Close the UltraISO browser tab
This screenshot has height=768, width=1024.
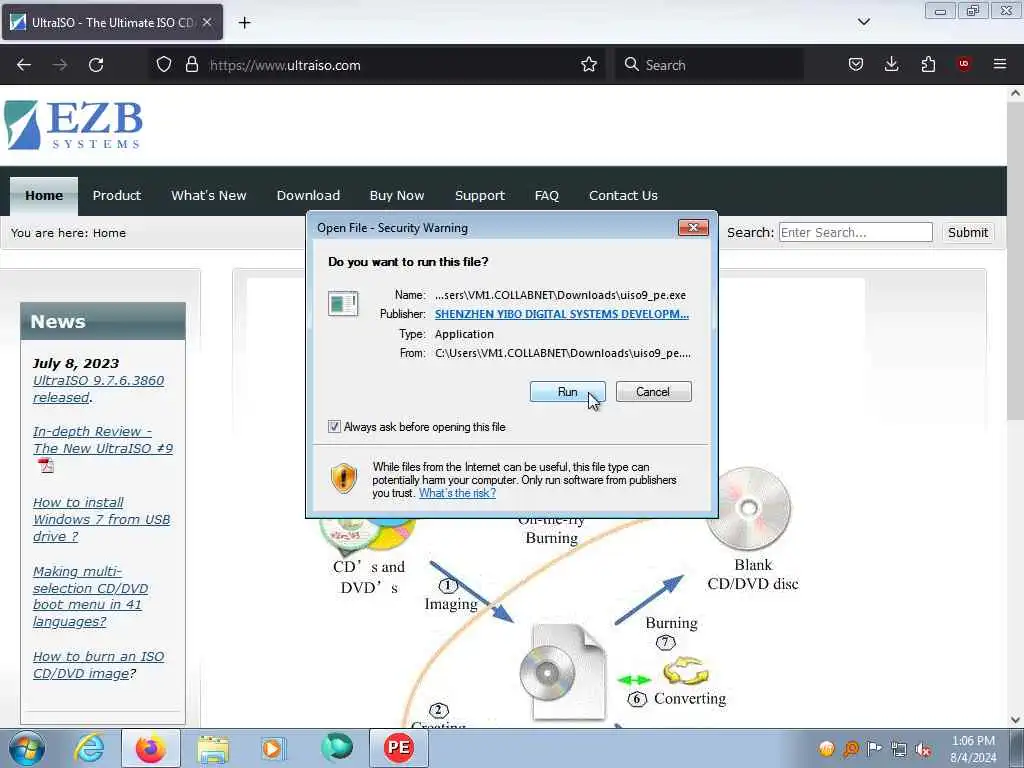pyautogui.click(x=206, y=22)
